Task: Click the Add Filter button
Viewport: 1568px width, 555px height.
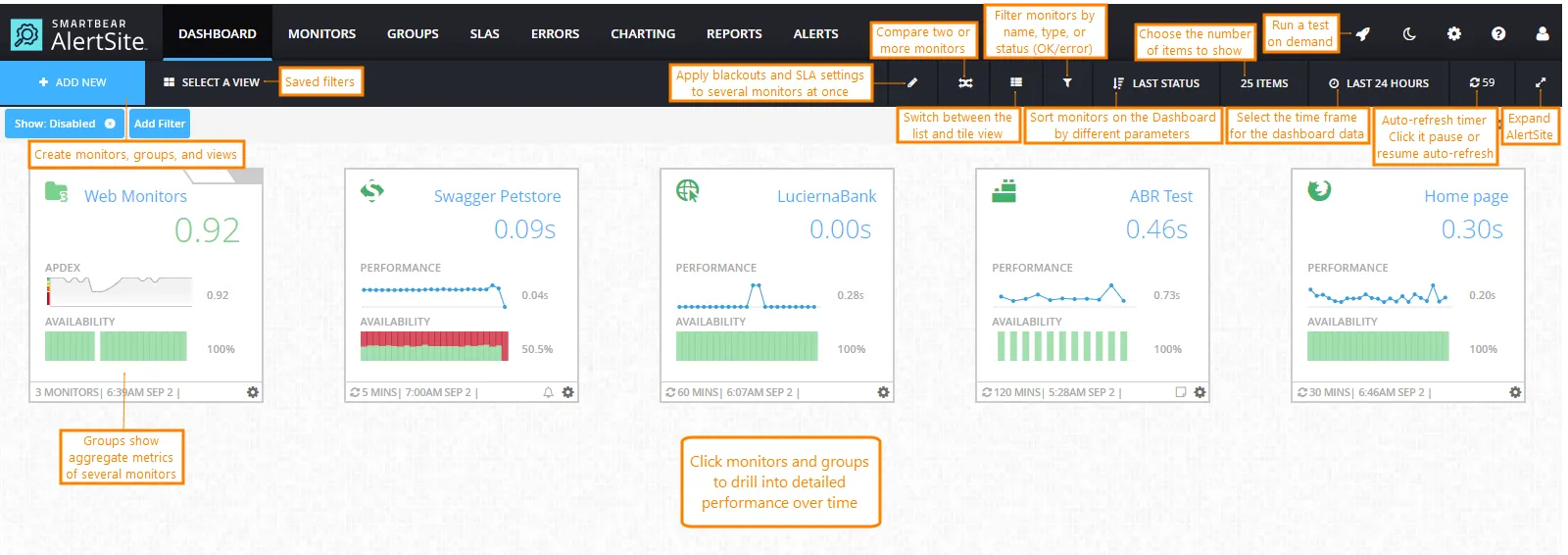Action: (160, 124)
